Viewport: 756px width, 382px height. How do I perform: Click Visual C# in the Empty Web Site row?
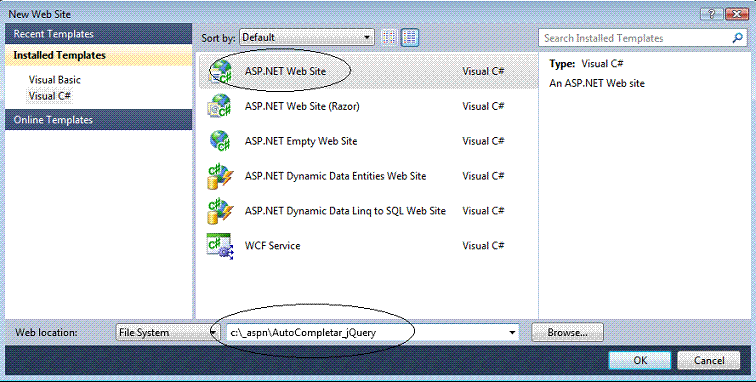pyautogui.click(x=483, y=141)
